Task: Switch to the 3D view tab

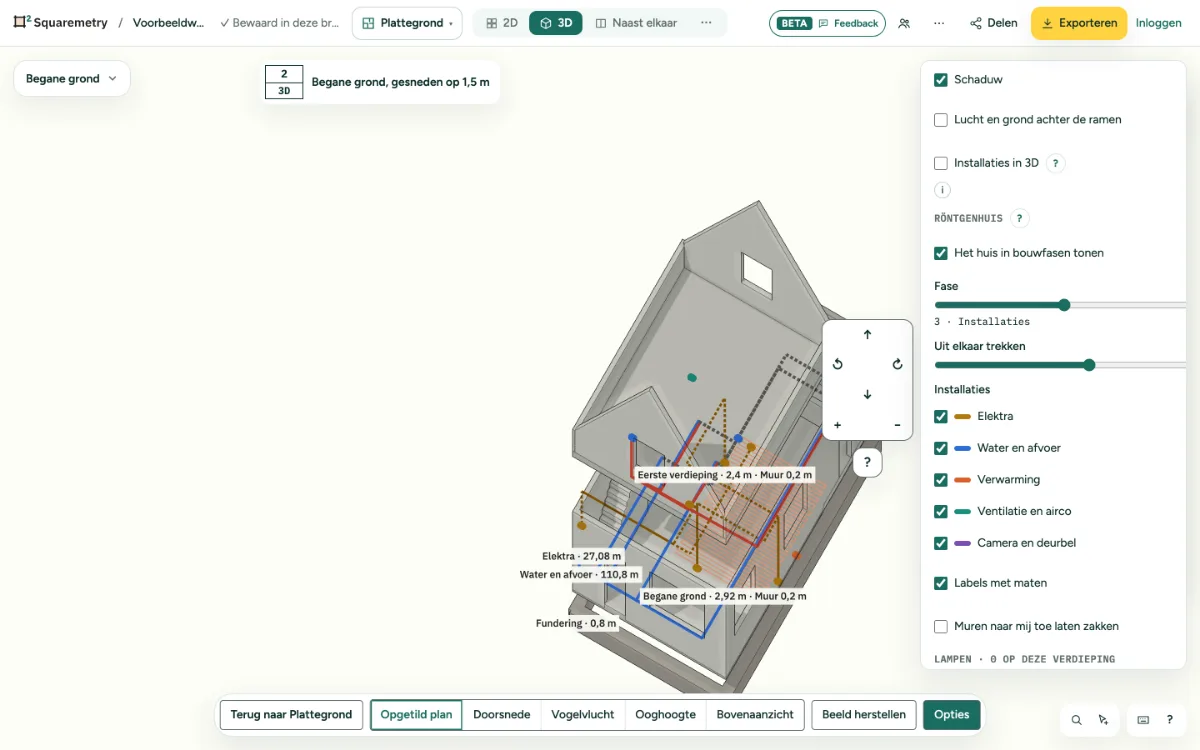Action: tap(556, 23)
